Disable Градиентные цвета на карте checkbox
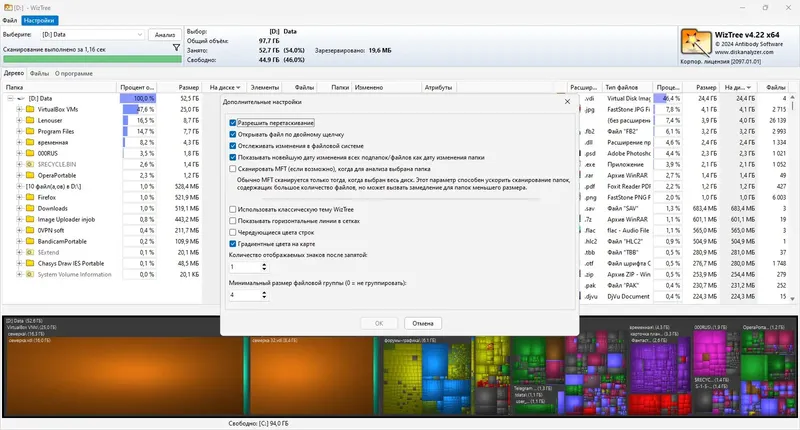Viewport: 800px width, 430px height. [233, 244]
